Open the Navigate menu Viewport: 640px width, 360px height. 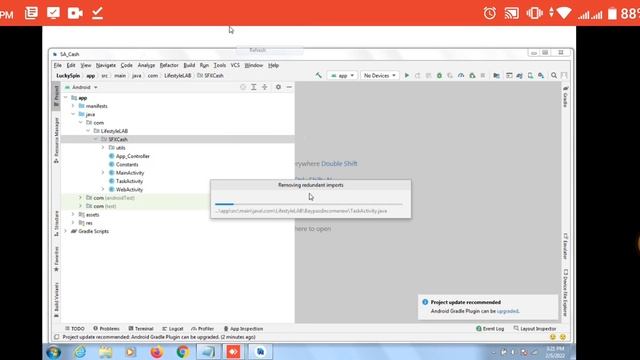(106, 65)
